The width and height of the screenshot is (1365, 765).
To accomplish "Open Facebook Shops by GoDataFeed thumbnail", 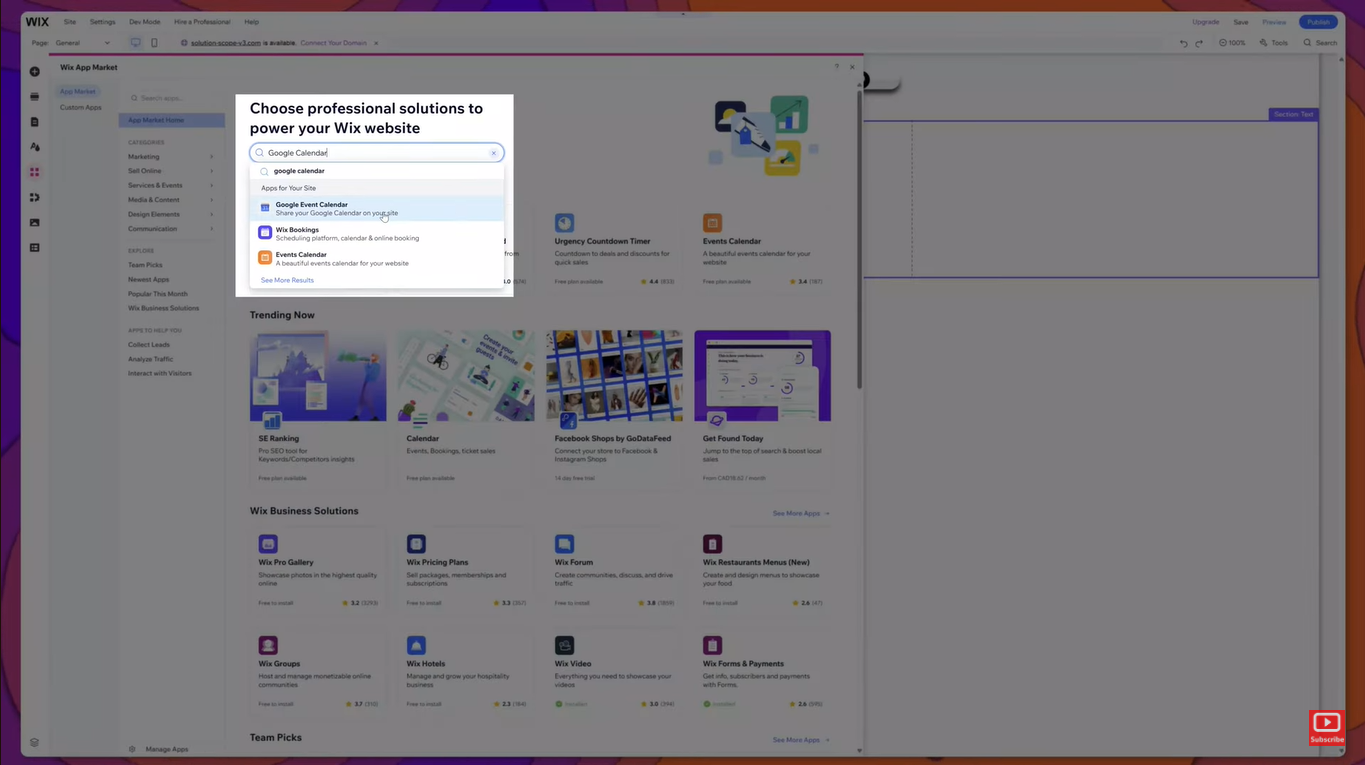I will point(614,376).
